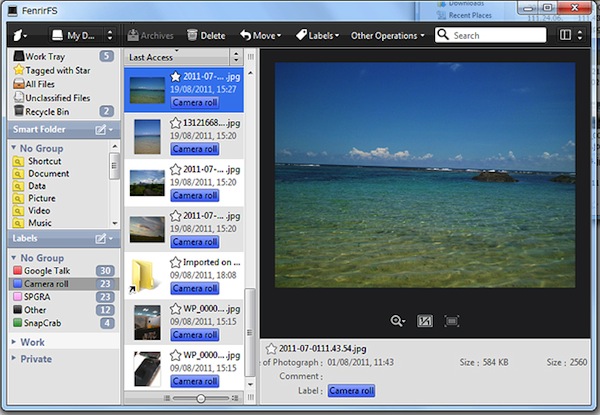Open the Other Operations menu
The image size is (600, 415).
[388, 36]
